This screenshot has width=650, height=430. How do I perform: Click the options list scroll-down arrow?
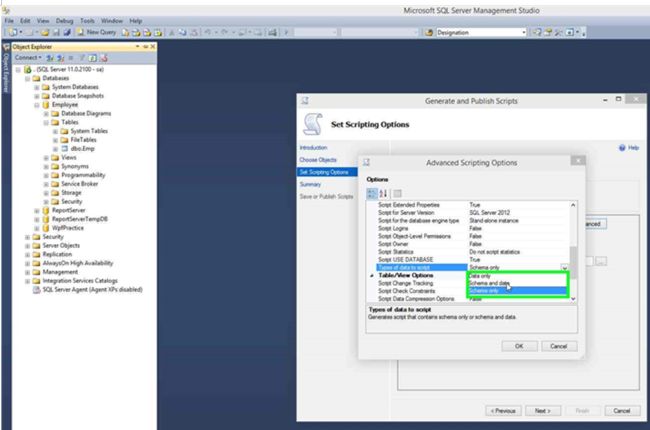573,299
